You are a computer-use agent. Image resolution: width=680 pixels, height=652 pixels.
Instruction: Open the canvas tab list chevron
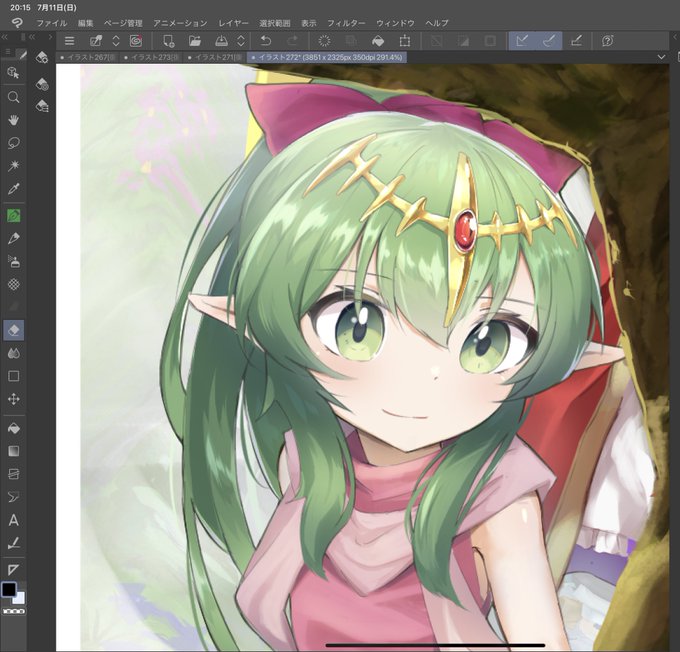coord(661,57)
